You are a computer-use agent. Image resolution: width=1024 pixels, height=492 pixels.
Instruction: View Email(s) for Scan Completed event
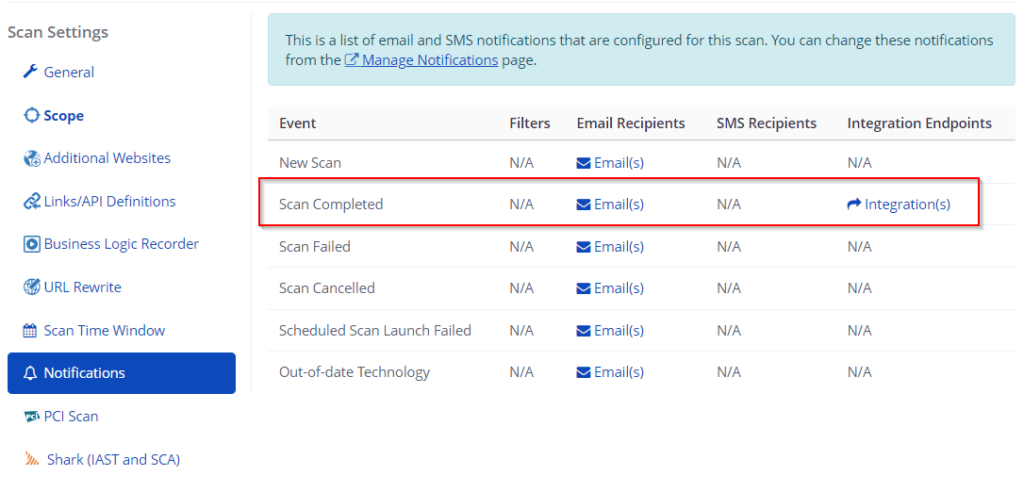point(610,205)
